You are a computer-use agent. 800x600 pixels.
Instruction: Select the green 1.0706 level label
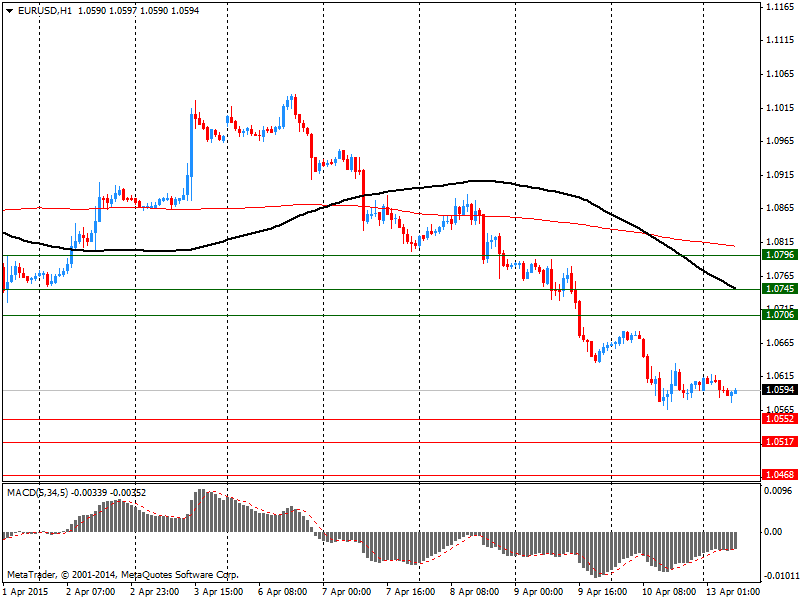780,314
